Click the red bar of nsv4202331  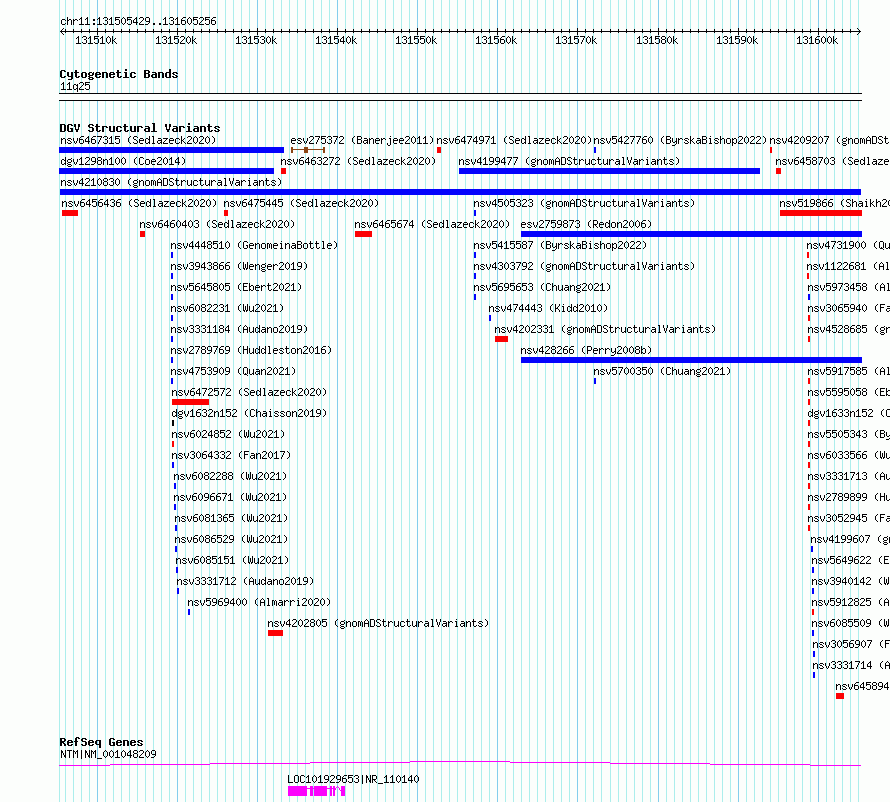[501, 339]
